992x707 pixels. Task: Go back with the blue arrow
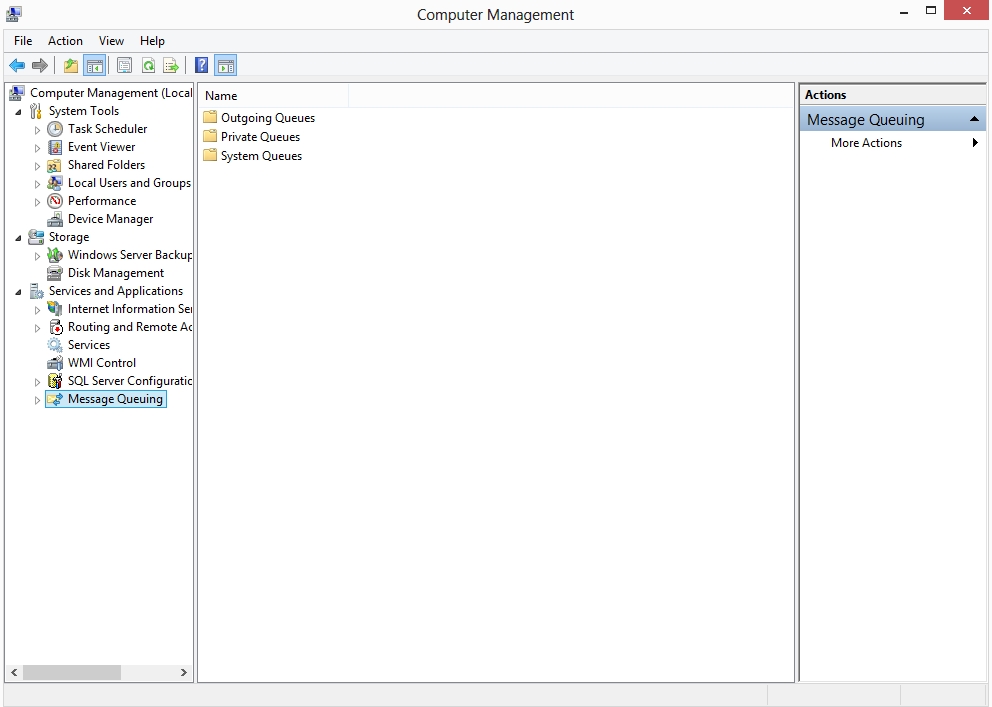click(17, 65)
